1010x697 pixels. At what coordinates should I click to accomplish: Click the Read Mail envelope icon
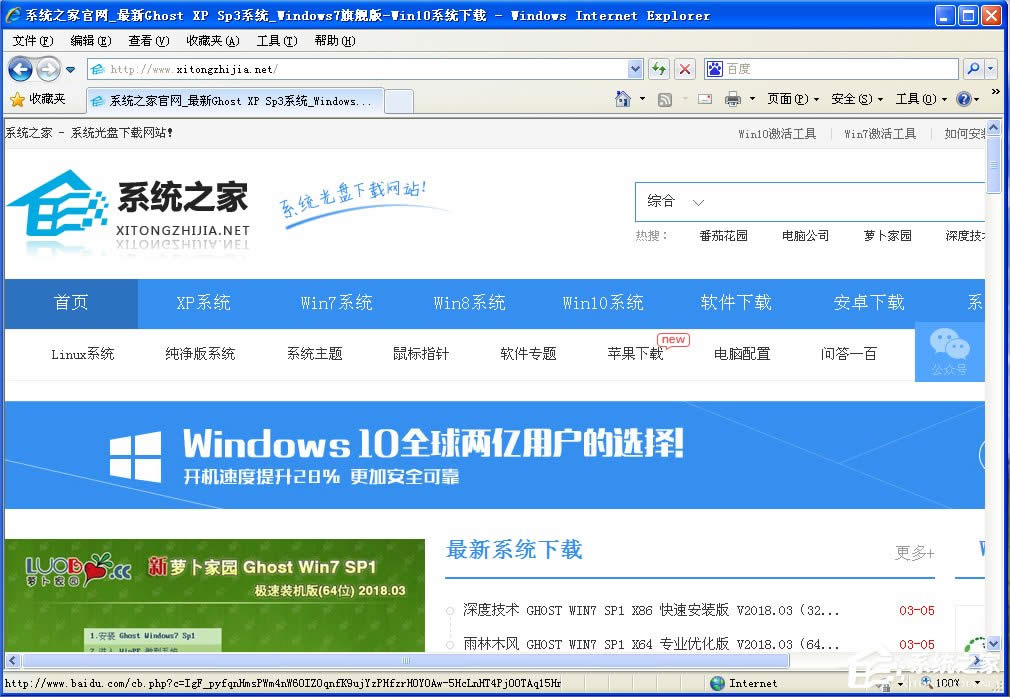coord(703,99)
